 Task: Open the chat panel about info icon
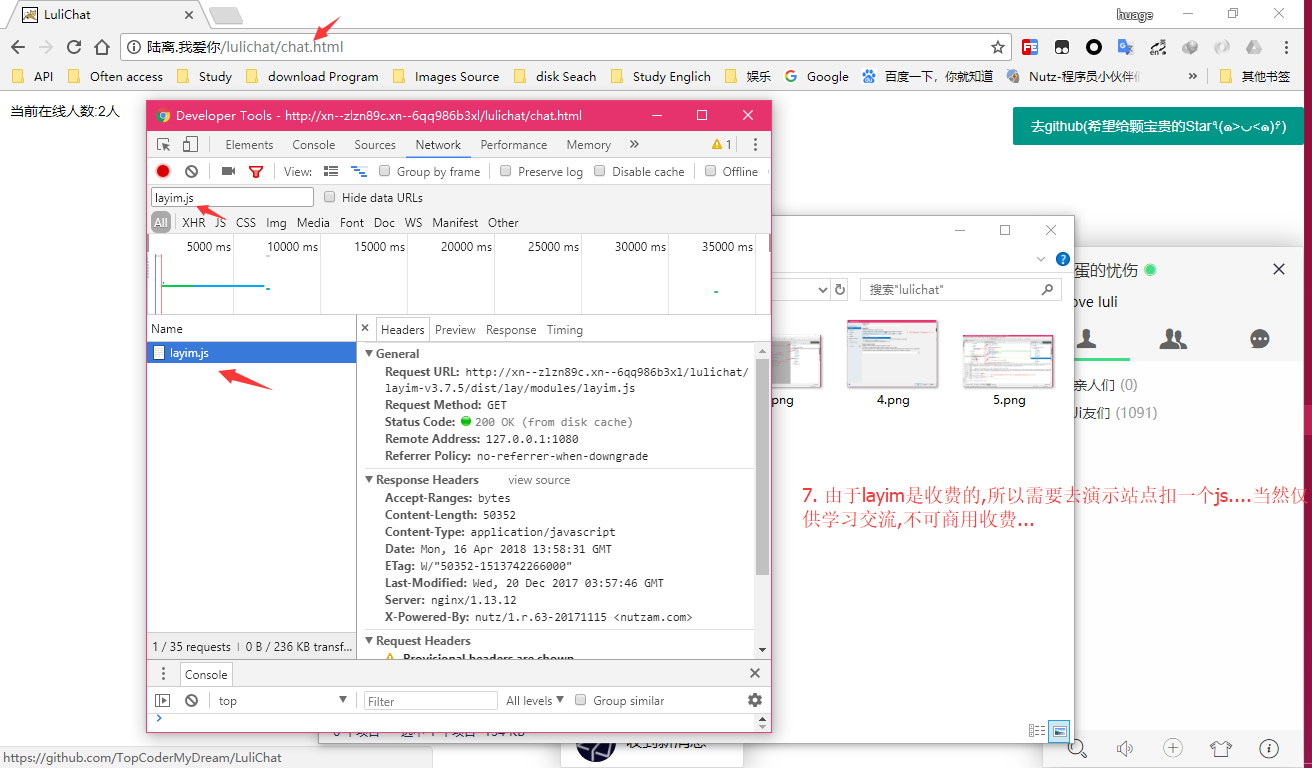tap(1269, 748)
